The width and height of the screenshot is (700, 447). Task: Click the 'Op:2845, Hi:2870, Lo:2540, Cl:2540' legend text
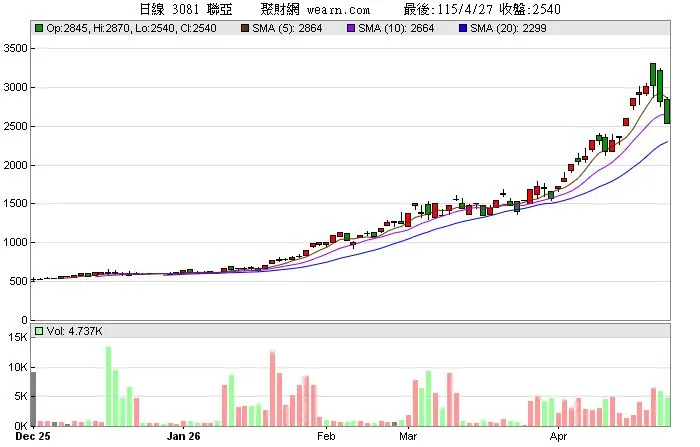(x=131, y=28)
